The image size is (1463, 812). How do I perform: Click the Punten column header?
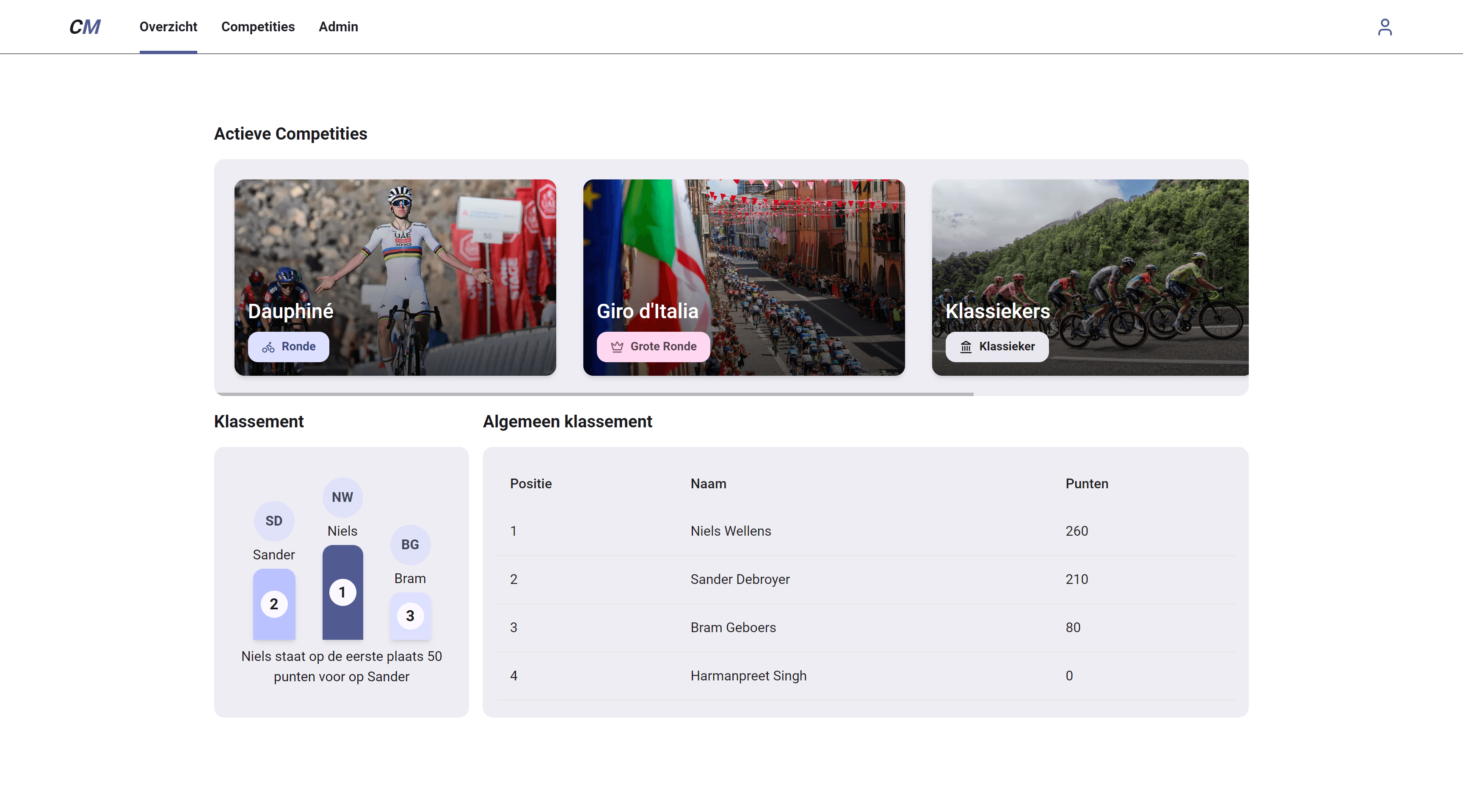pos(1087,484)
